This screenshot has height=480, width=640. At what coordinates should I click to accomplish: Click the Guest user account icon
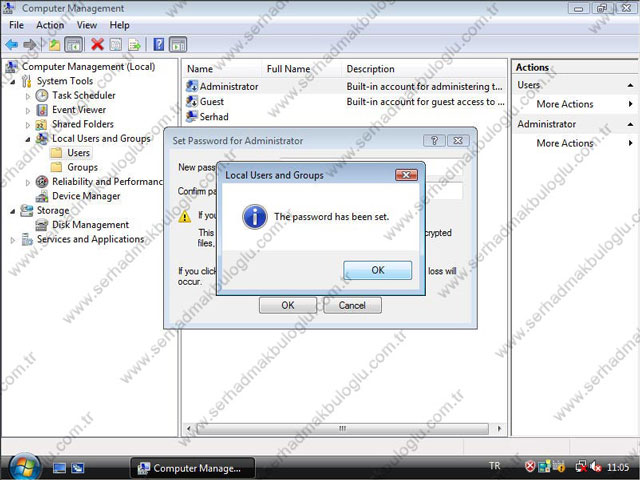tap(191, 101)
